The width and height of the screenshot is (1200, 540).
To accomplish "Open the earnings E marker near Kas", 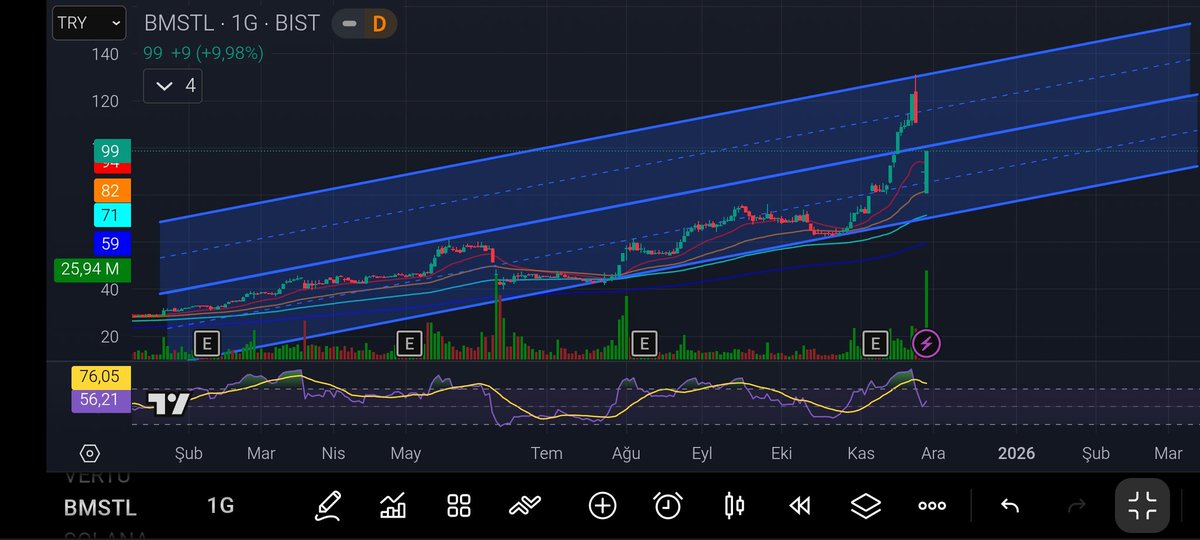I will coord(876,344).
